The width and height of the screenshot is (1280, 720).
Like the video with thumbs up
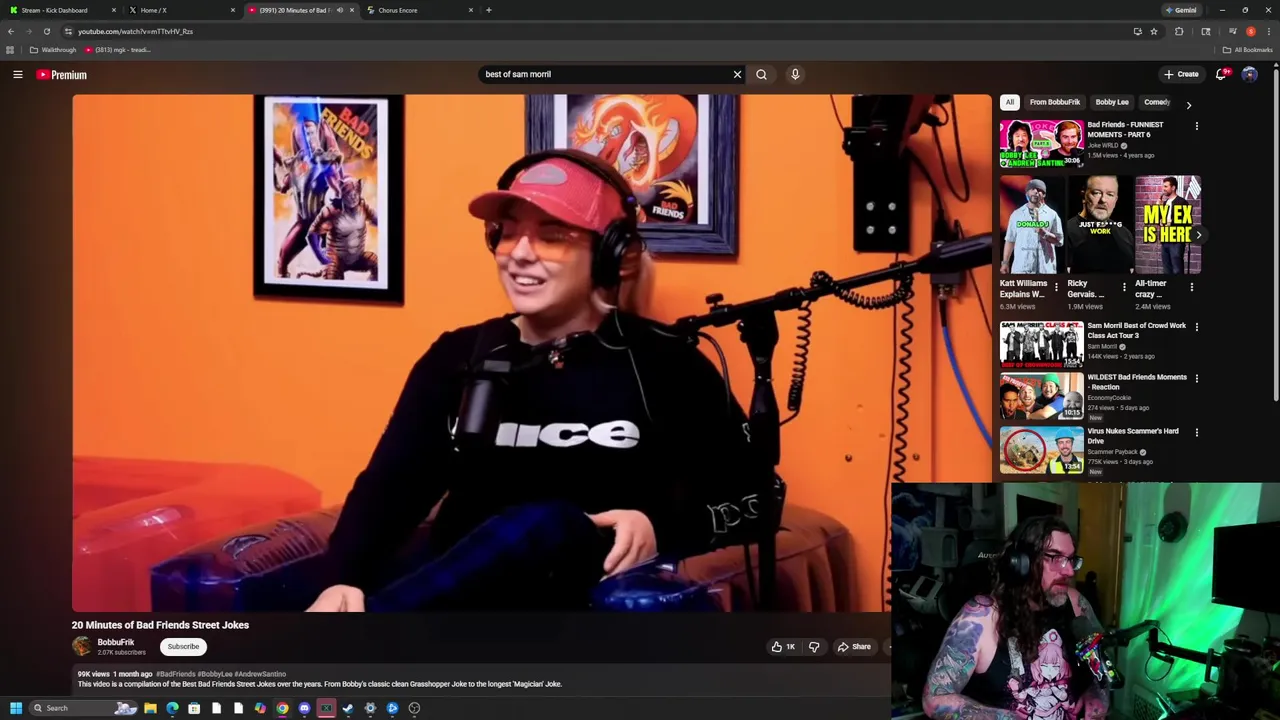[782, 647]
